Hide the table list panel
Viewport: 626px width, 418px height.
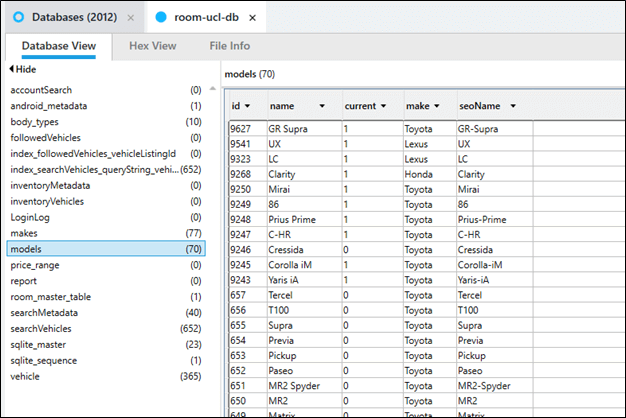pyautogui.click(x=22, y=69)
